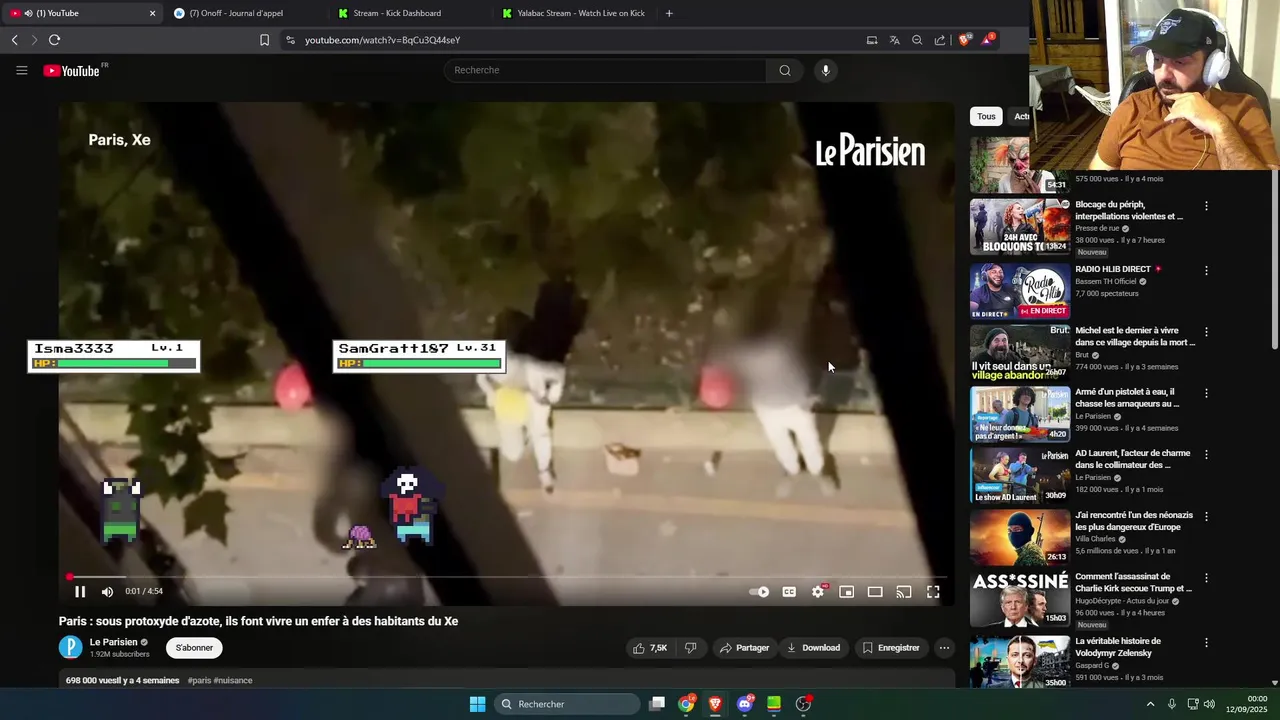Image resolution: width=1280 pixels, height=720 pixels.
Task: Open options menu for Michel est le dernier
Action: tap(1206, 331)
